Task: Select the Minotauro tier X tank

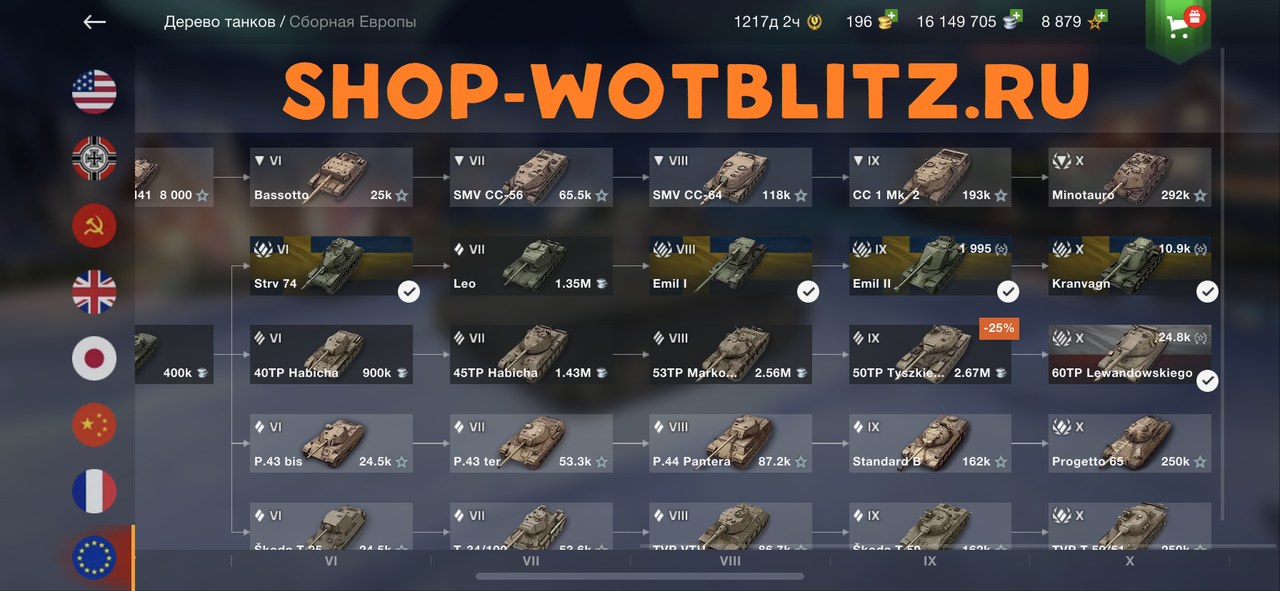Action: pos(1130,177)
